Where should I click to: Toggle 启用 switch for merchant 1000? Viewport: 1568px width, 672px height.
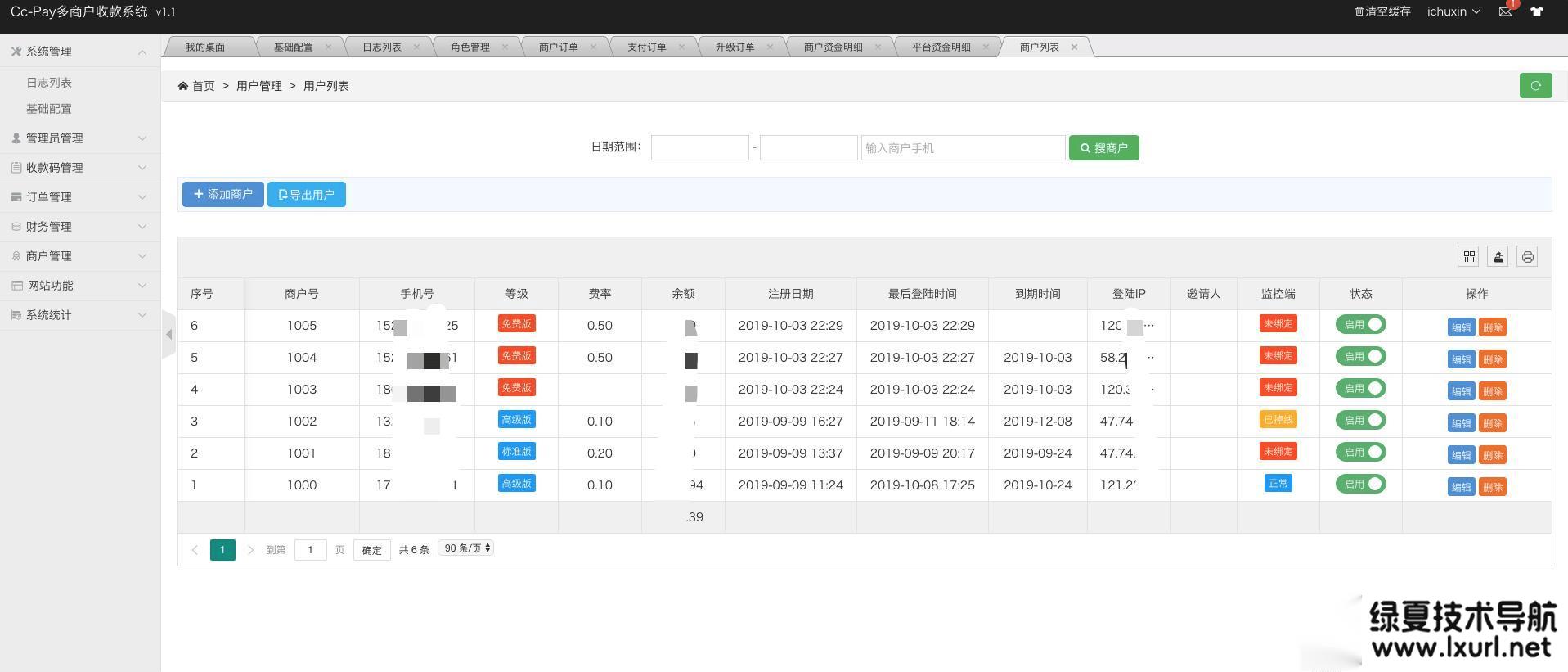pos(1360,485)
